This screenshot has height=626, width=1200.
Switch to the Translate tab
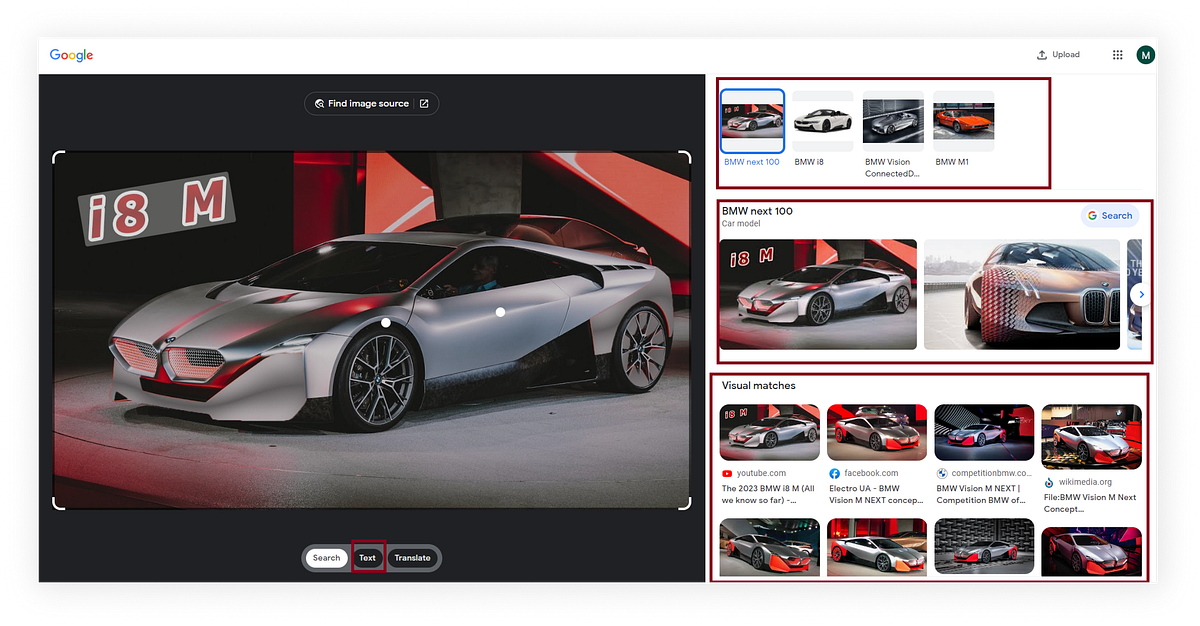413,557
